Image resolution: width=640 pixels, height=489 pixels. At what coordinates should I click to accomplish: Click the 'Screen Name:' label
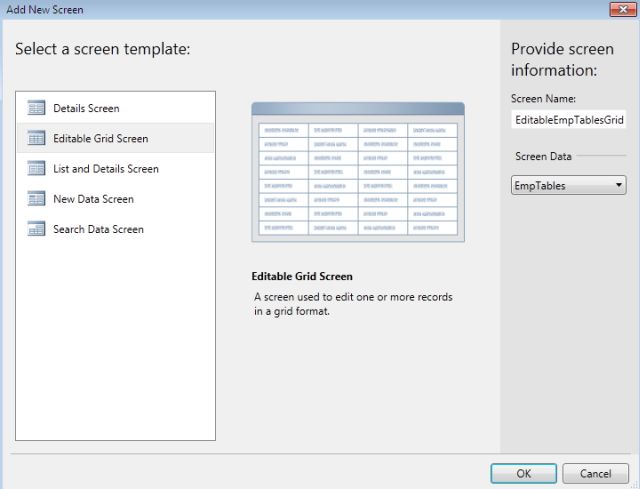click(543, 99)
